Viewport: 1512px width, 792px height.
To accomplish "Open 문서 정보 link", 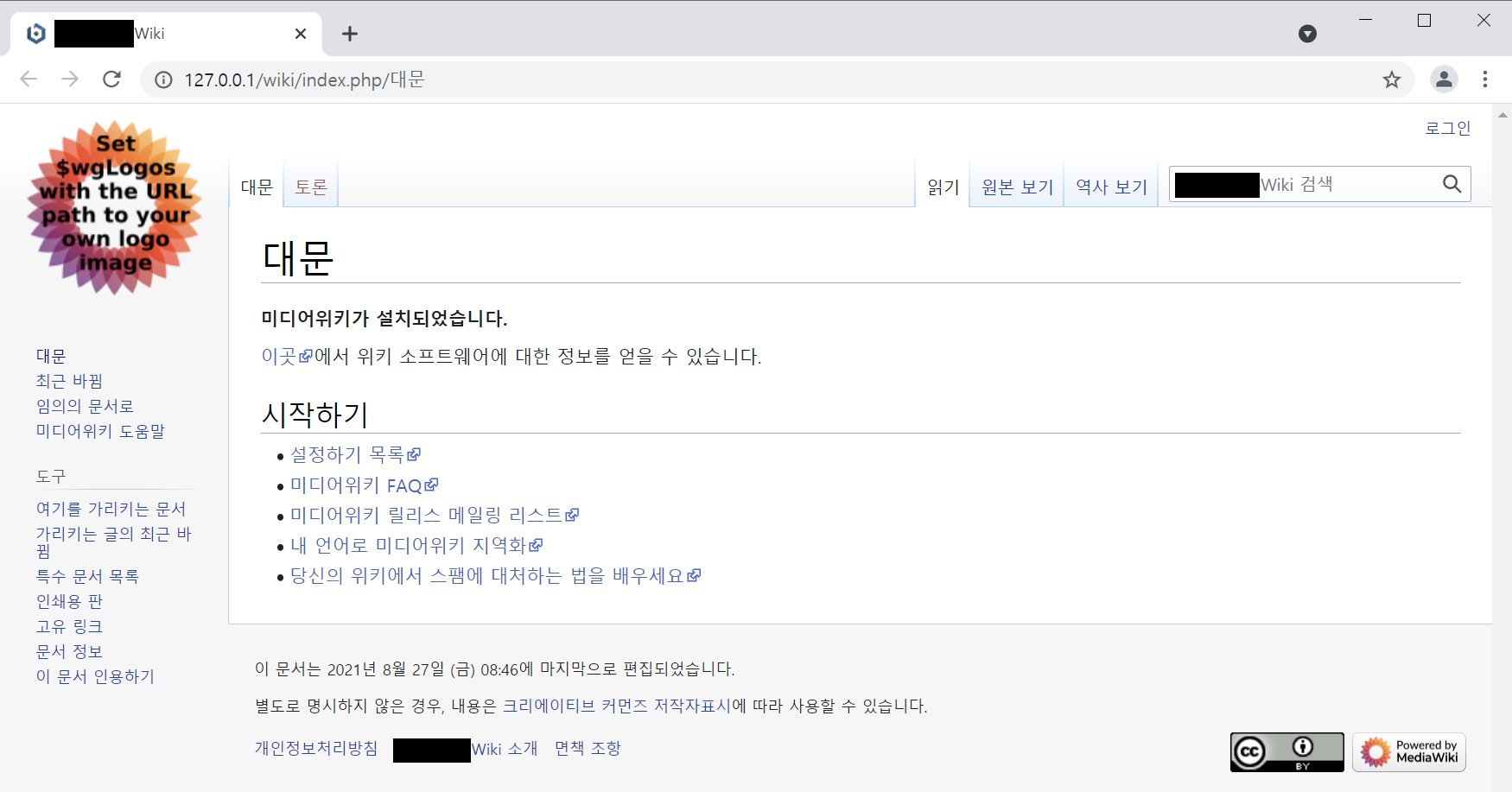I will tap(69, 651).
